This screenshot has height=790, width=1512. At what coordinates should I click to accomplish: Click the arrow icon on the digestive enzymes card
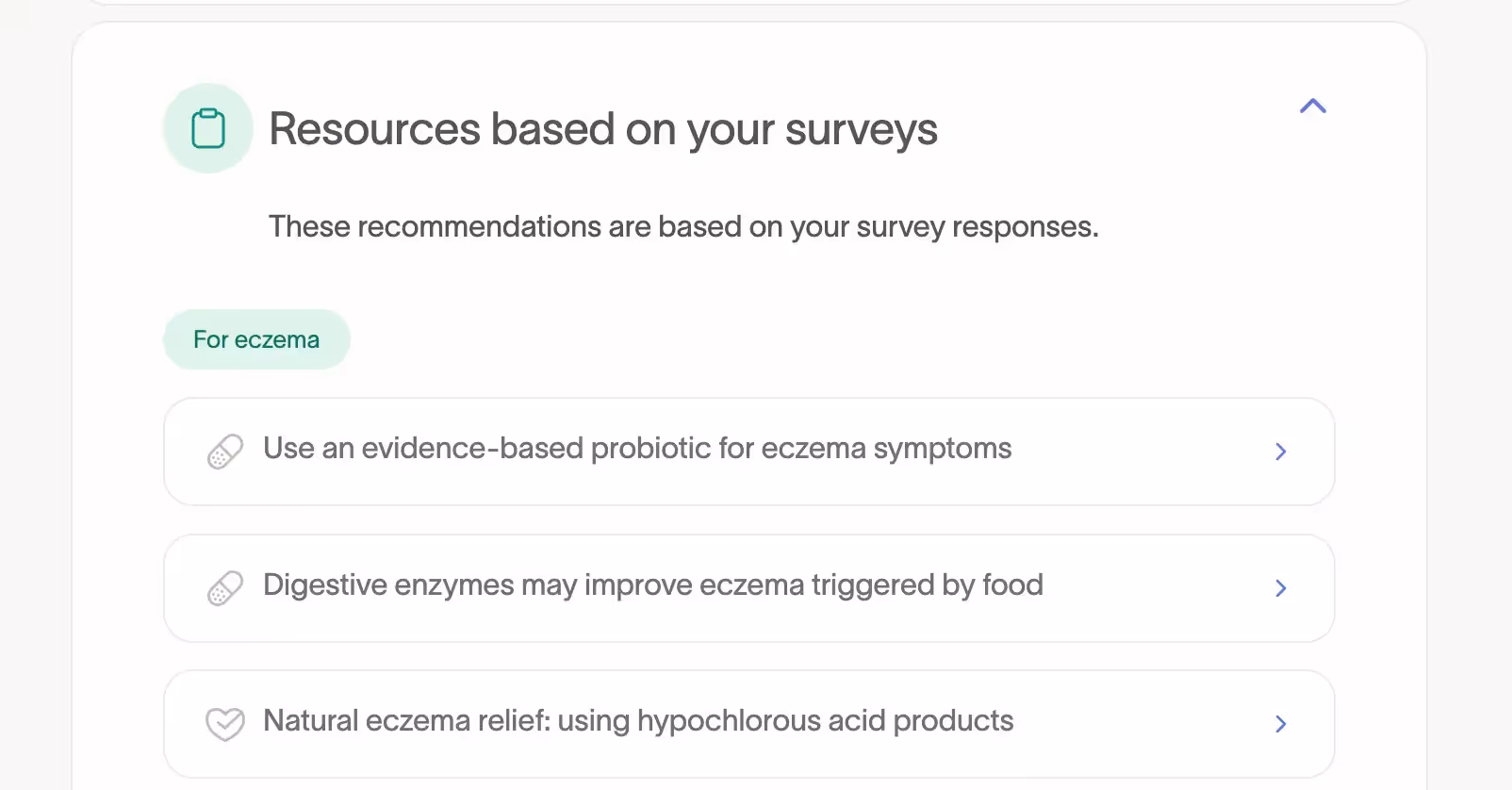coord(1280,588)
